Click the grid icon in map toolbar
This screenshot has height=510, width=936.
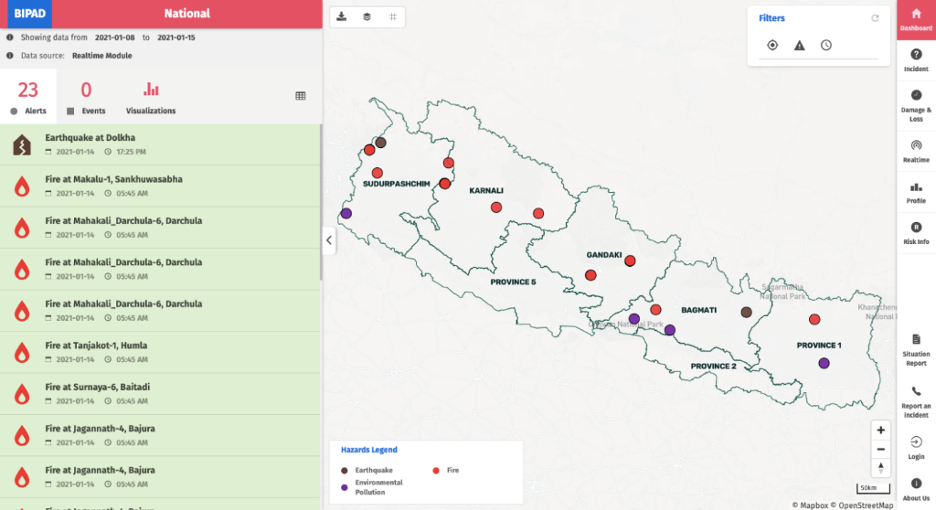(393, 17)
